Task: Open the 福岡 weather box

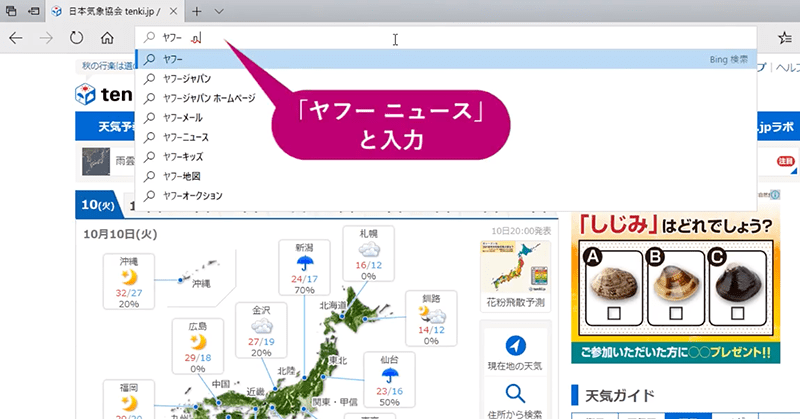Action: point(129,399)
